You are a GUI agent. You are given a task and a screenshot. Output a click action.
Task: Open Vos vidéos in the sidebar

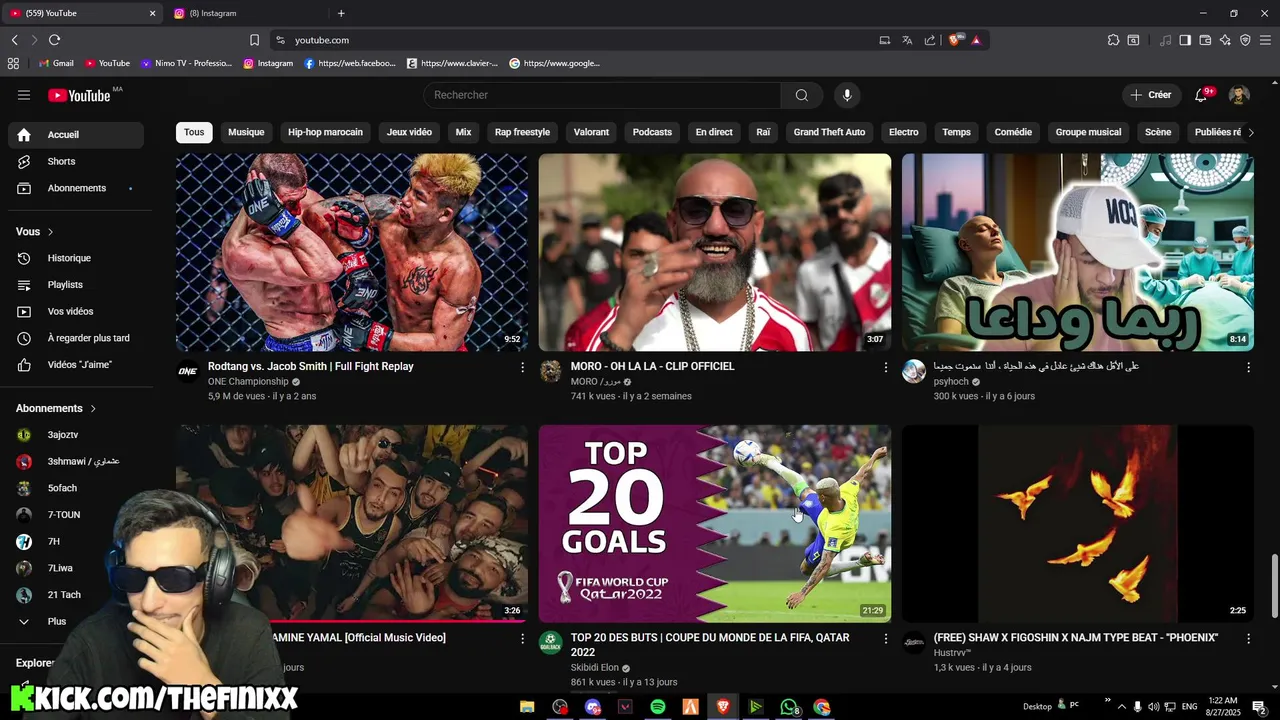[76, 311]
